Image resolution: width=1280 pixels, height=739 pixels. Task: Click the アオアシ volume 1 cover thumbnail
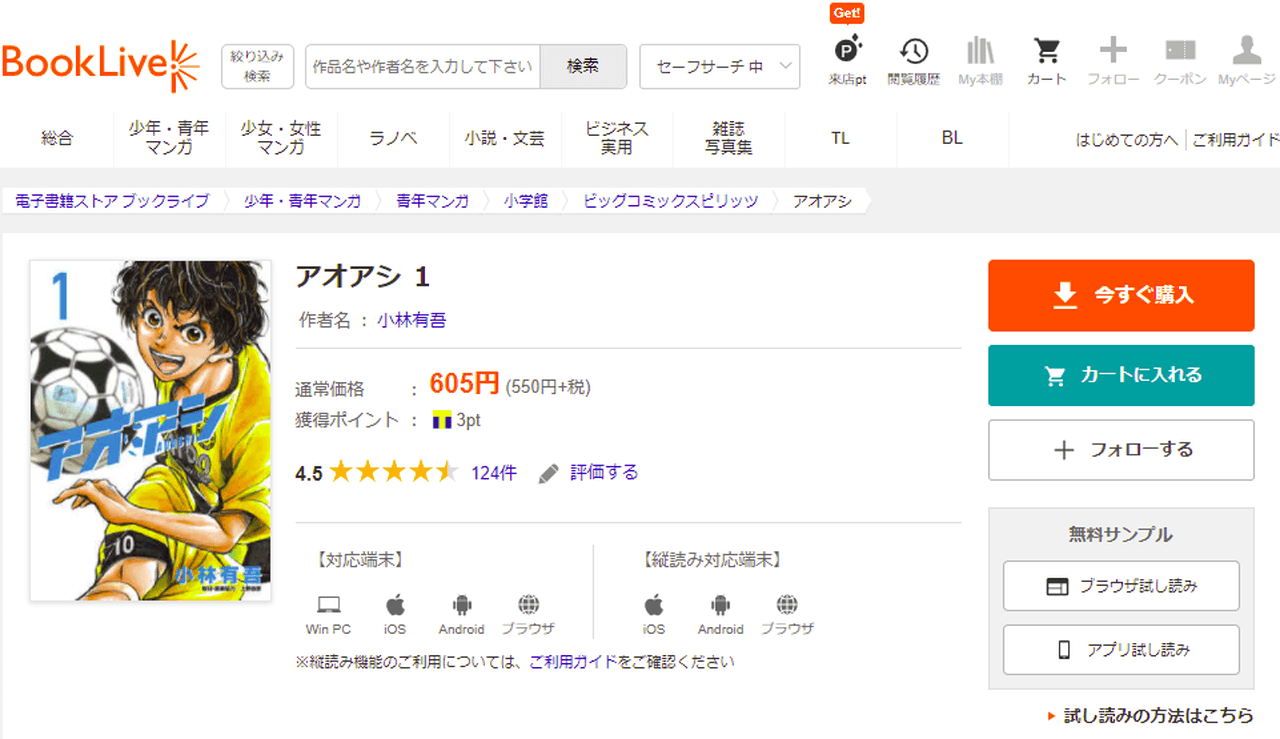pyautogui.click(x=150, y=430)
